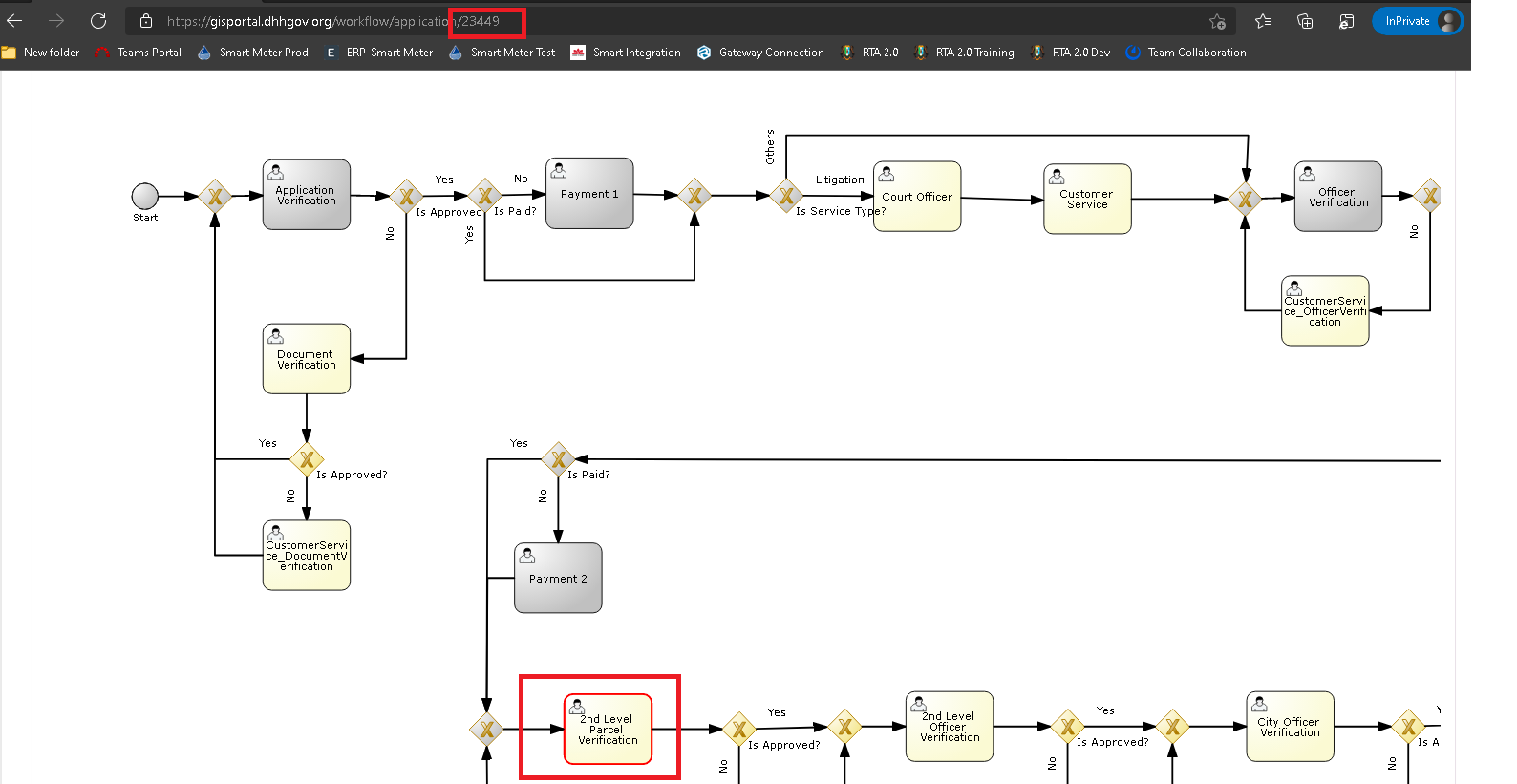Screen dimensions: 1517x784
Task: Click the user icon on Court Officer task
Action: point(887,174)
